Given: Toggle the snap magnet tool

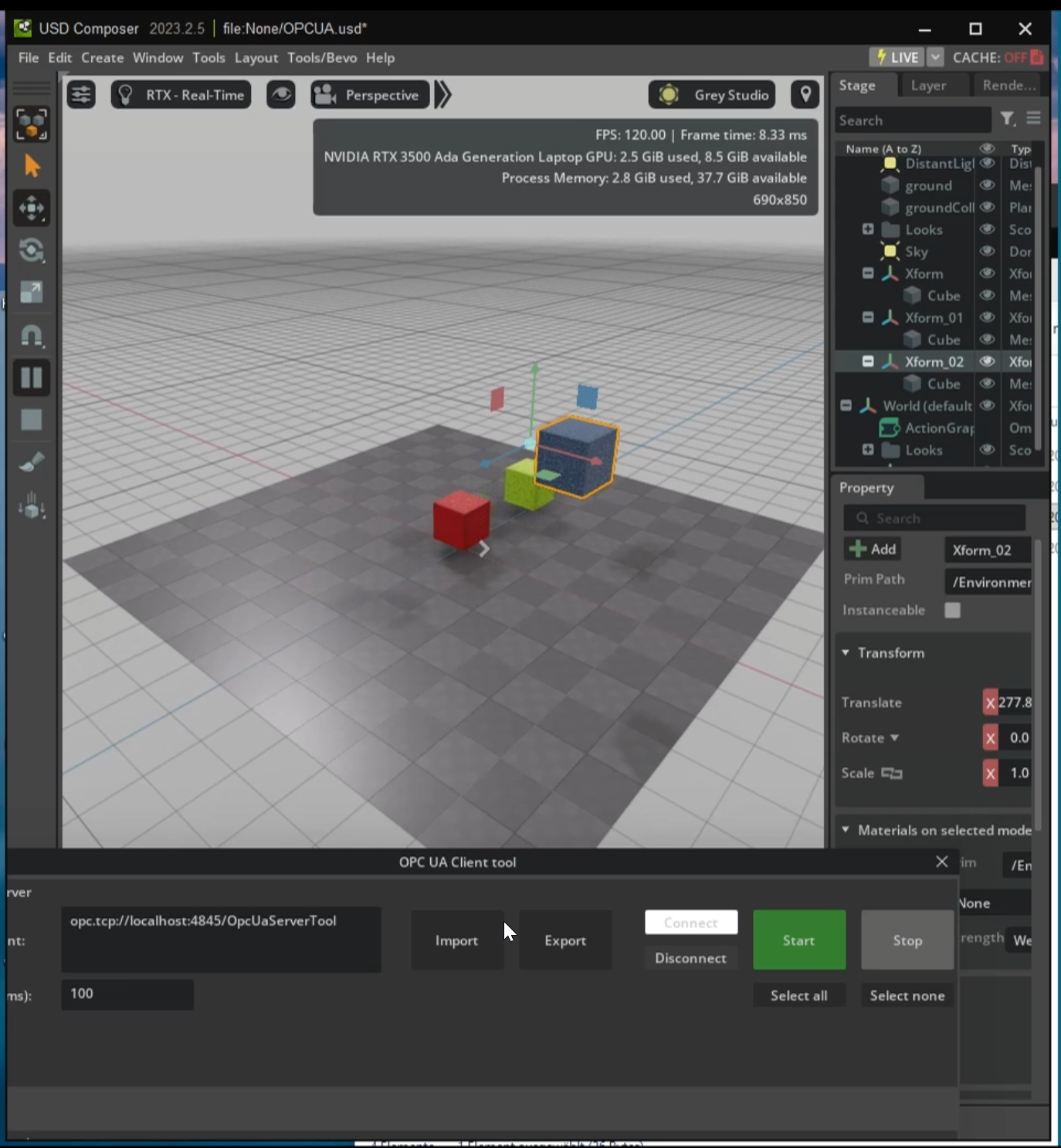Looking at the screenshot, I should coord(32,335).
